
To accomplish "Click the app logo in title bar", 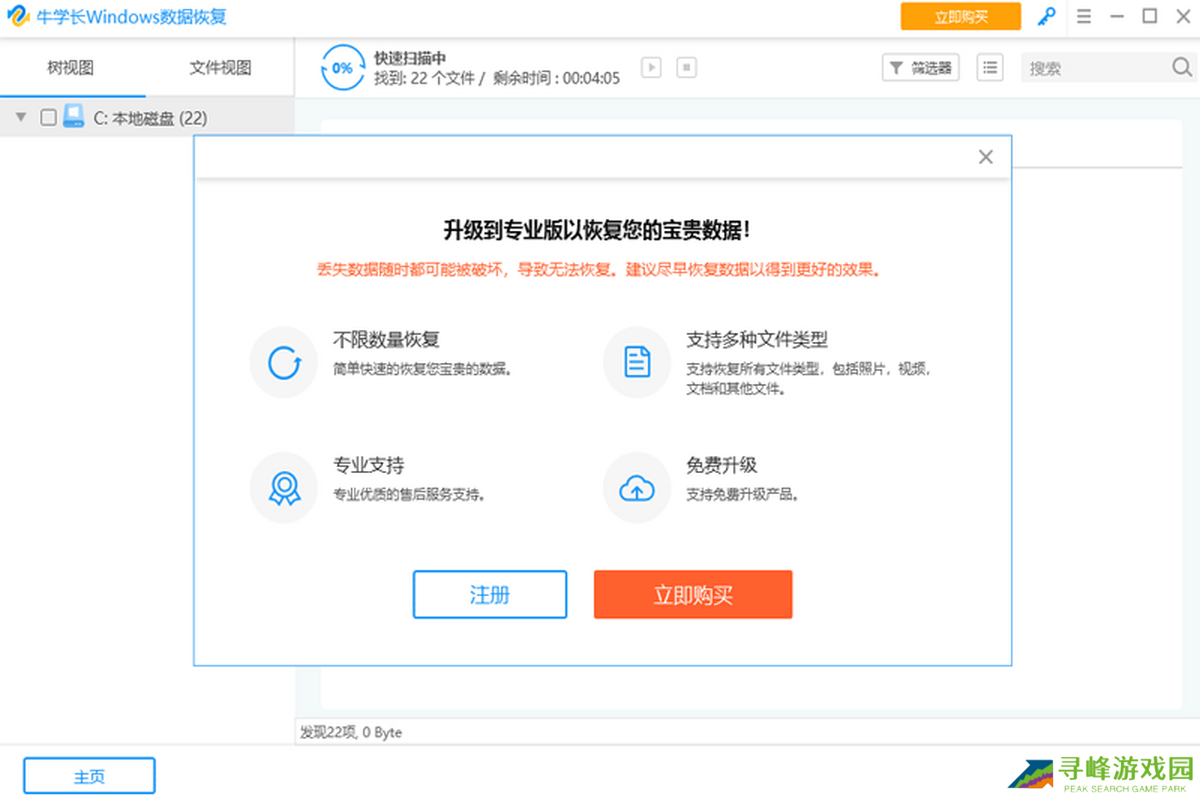I will coord(18,17).
